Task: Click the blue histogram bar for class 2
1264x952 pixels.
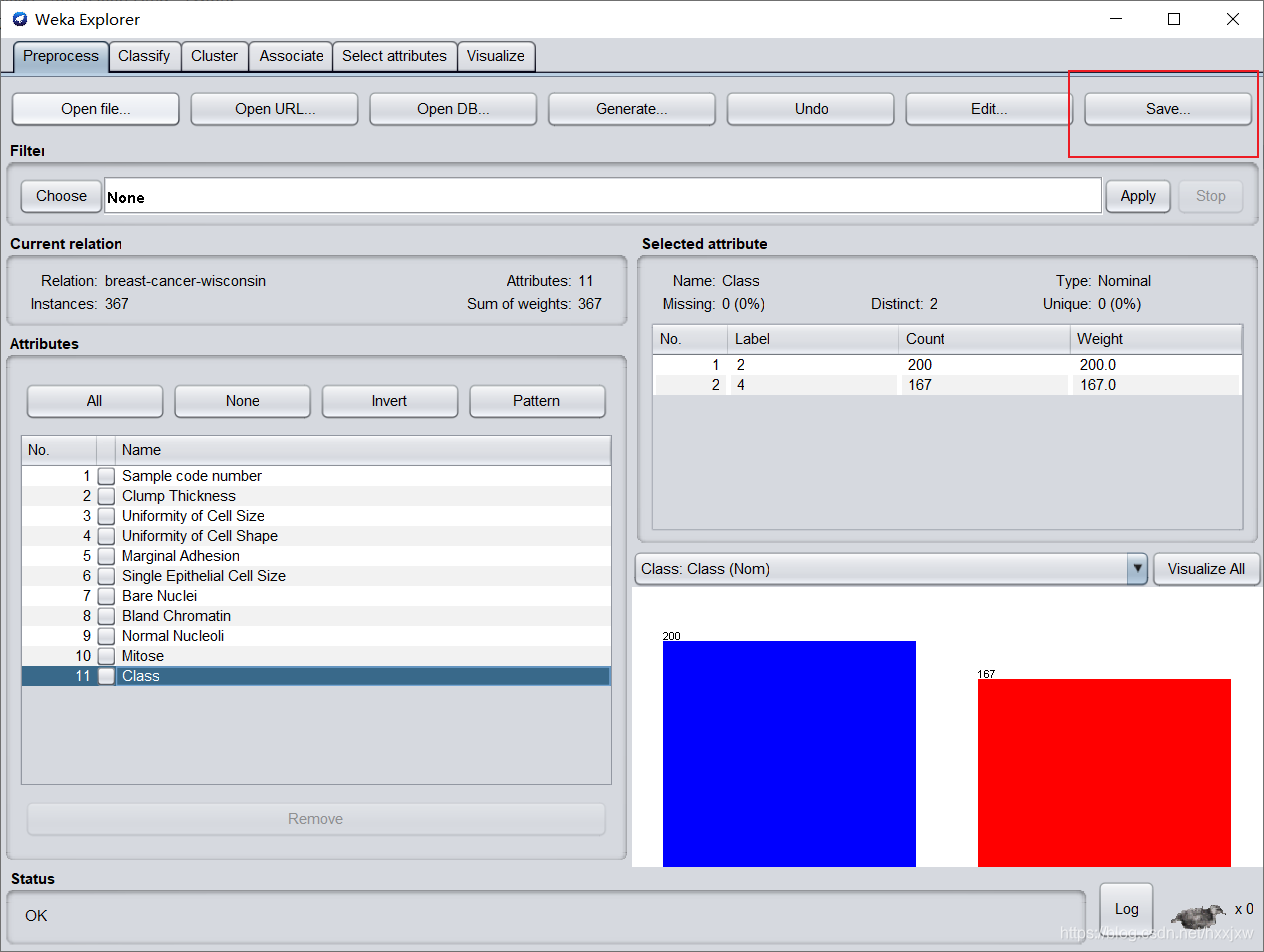Action: pos(789,754)
